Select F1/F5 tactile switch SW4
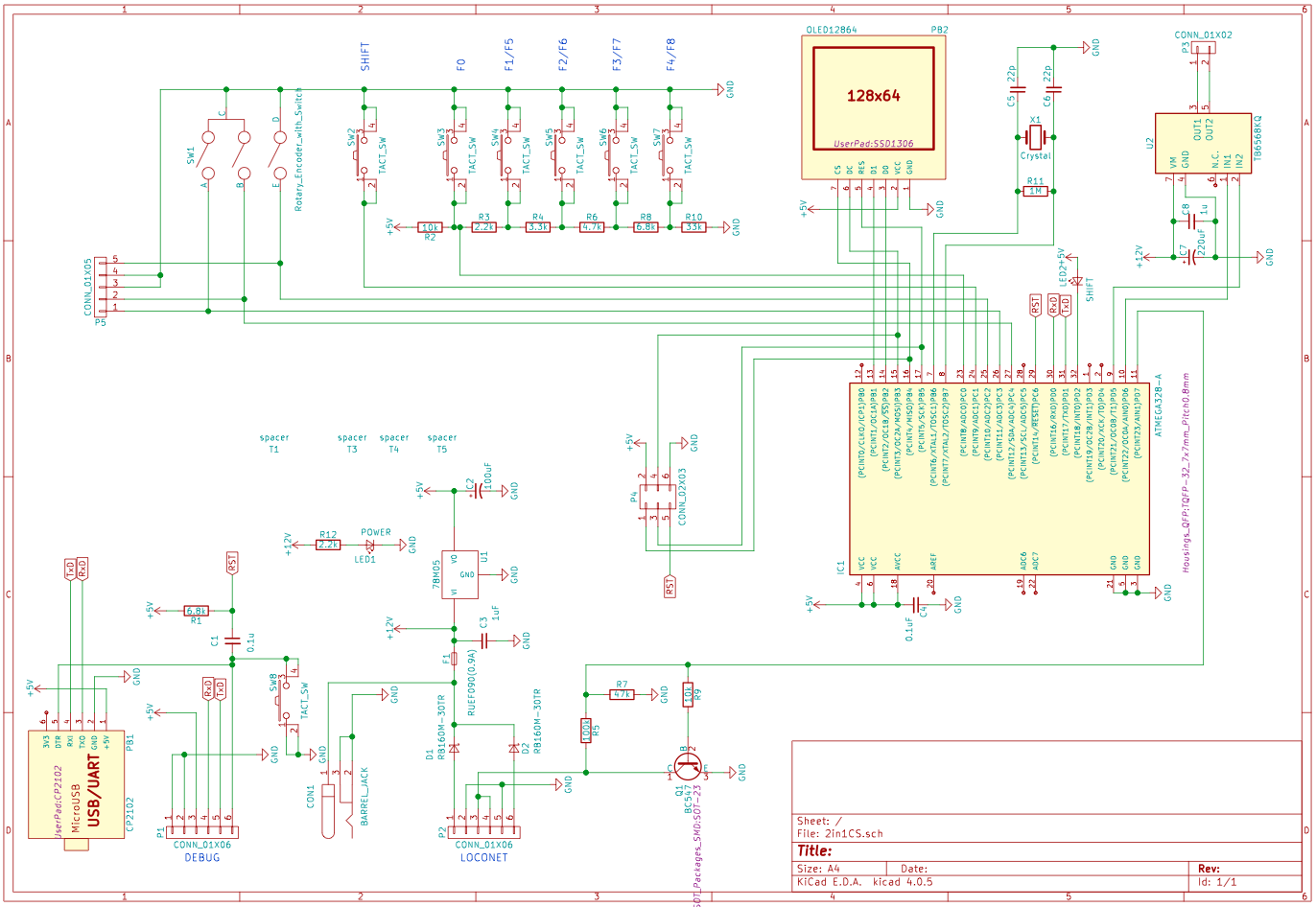 click(507, 154)
